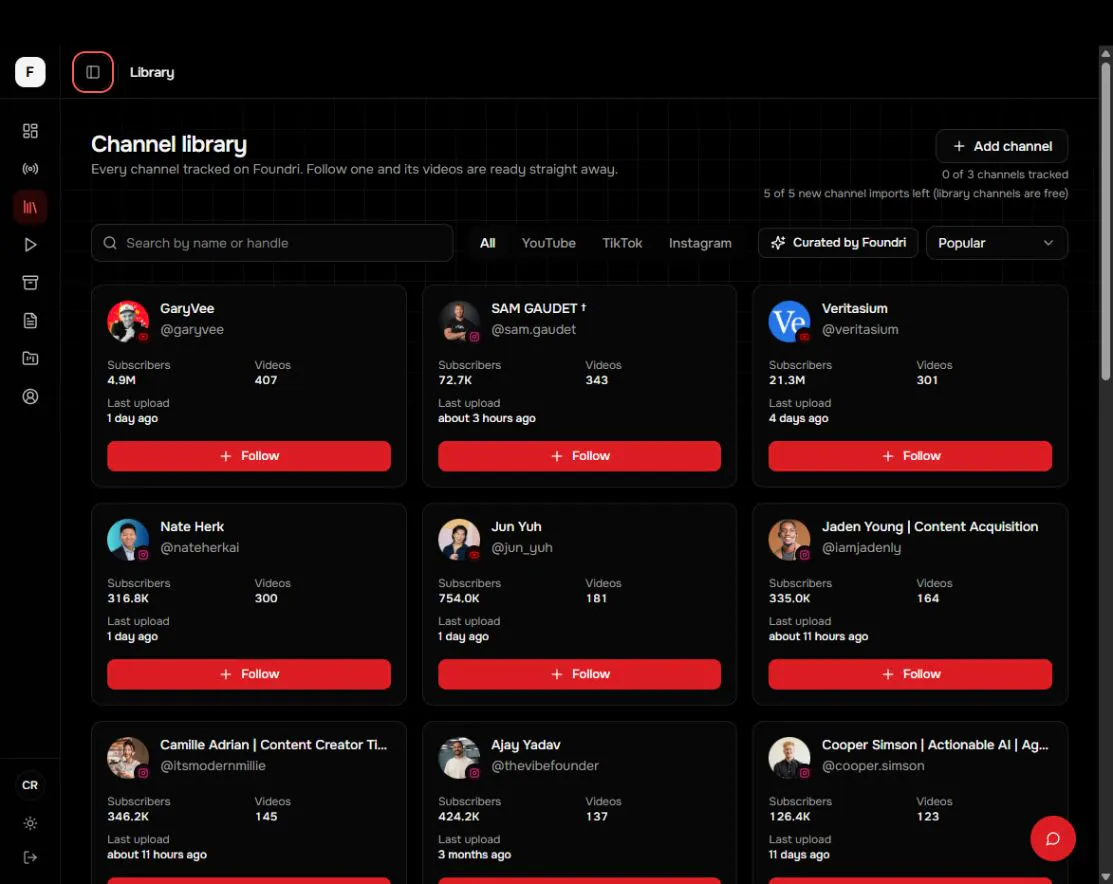Image resolution: width=1113 pixels, height=884 pixels.
Task: Focus the Search by name or handle field
Action: point(272,243)
